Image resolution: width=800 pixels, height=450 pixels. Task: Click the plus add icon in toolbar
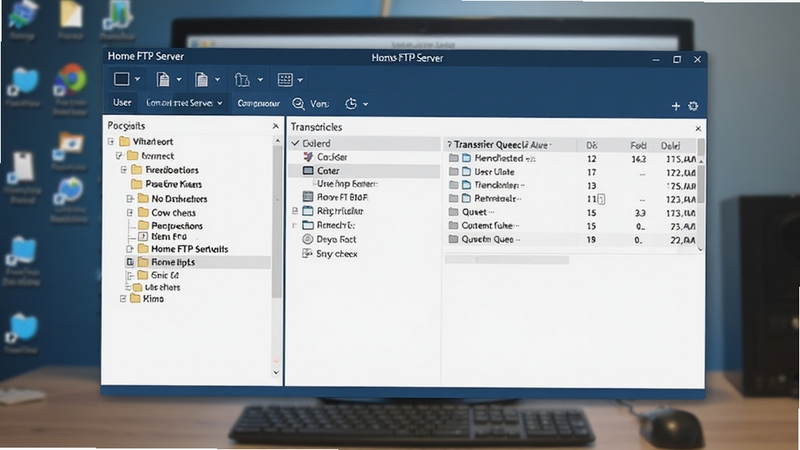pos(676,106)
